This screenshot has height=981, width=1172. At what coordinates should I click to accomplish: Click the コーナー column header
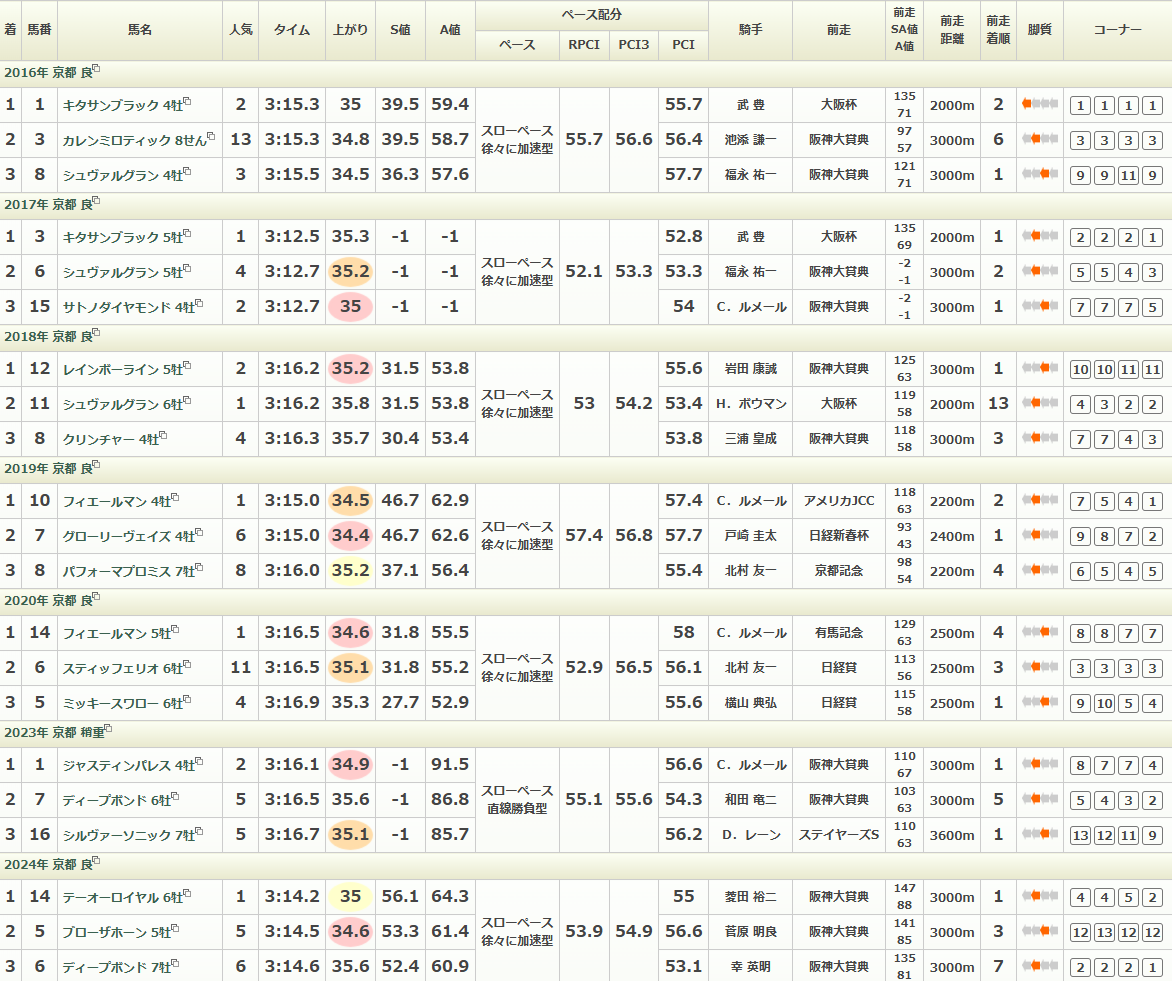click(1117, 30)
